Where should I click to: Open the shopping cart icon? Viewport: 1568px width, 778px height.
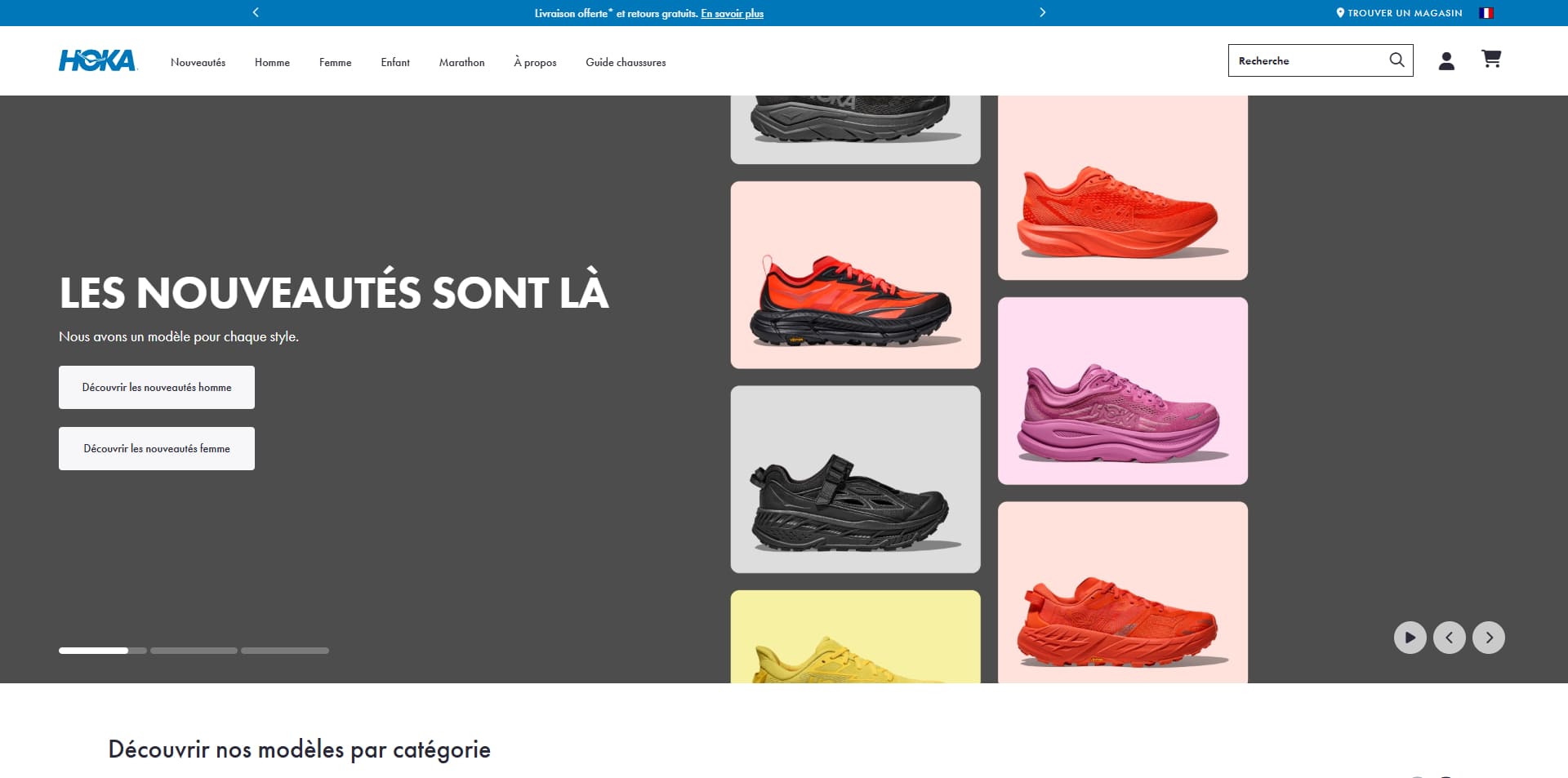(1491, 59)
